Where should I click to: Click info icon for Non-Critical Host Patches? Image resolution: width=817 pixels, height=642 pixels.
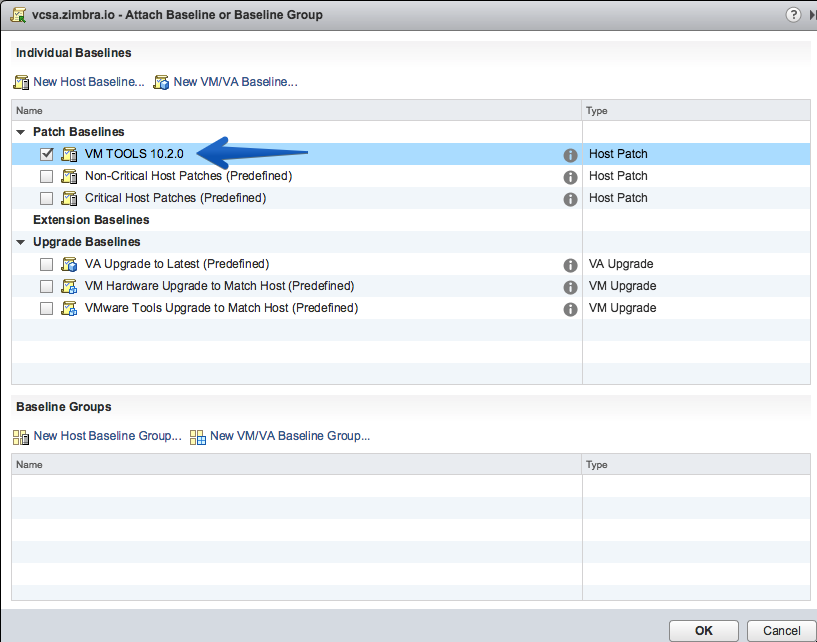570,177
